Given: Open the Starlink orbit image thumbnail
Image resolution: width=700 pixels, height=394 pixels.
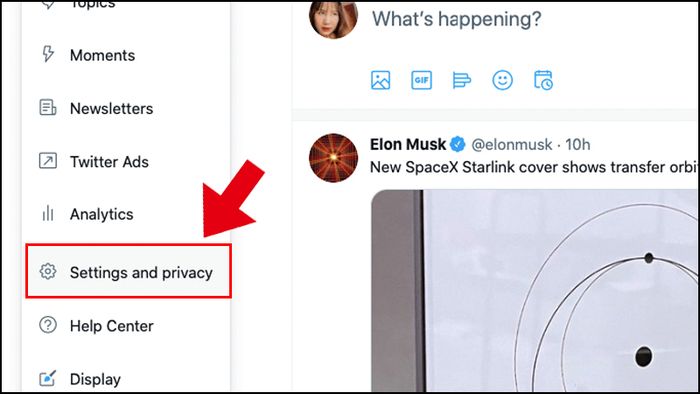Looking at the screenshot, I should pos(534,291).
